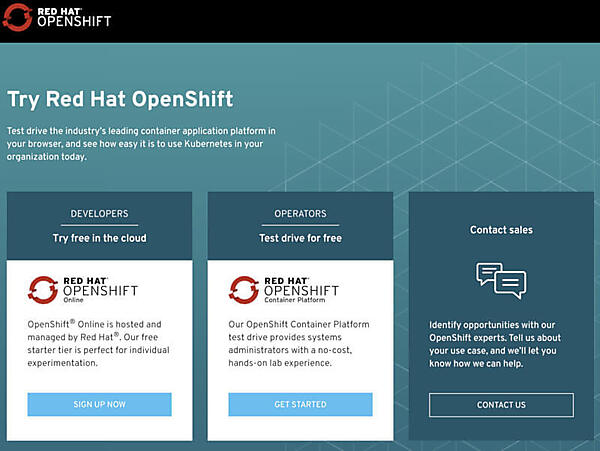The width and height of the screenshot is (600, 451).
Task: Click the 'Test drive the industry's leading' paragraph
Action: (141, 144)
